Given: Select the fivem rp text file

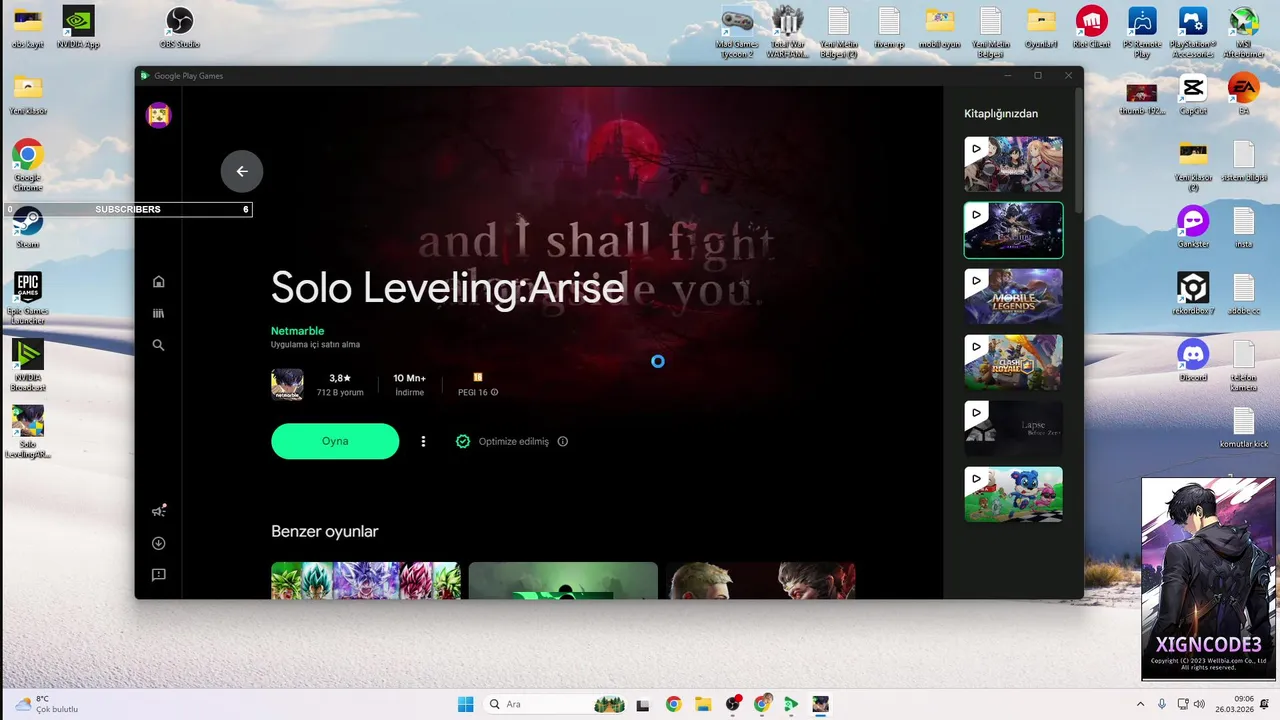Looking at the screenshot, I should pos(889,28).
